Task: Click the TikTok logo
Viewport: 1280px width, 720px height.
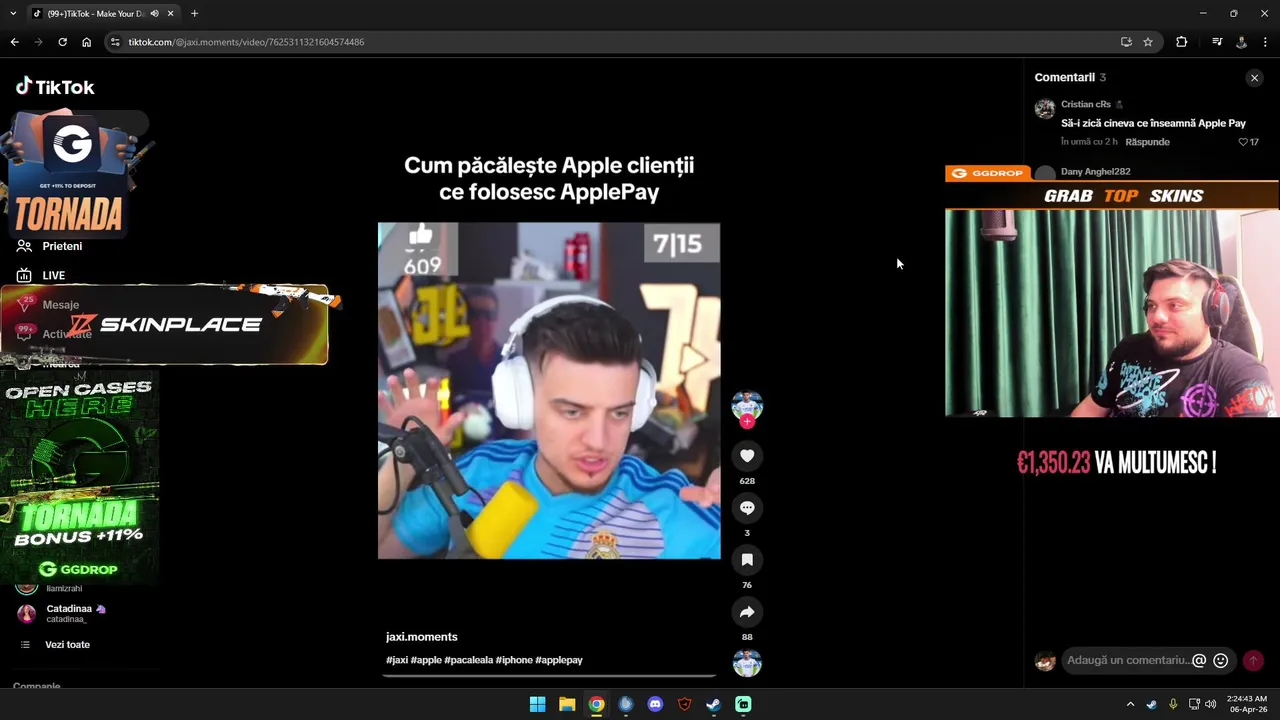Action: click(55, 87)
